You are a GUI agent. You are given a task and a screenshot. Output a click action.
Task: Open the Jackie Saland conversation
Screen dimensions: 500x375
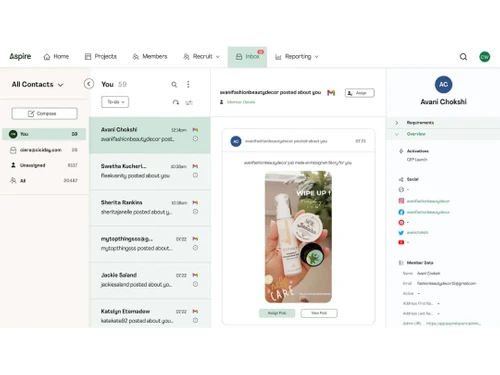point(150,280)
